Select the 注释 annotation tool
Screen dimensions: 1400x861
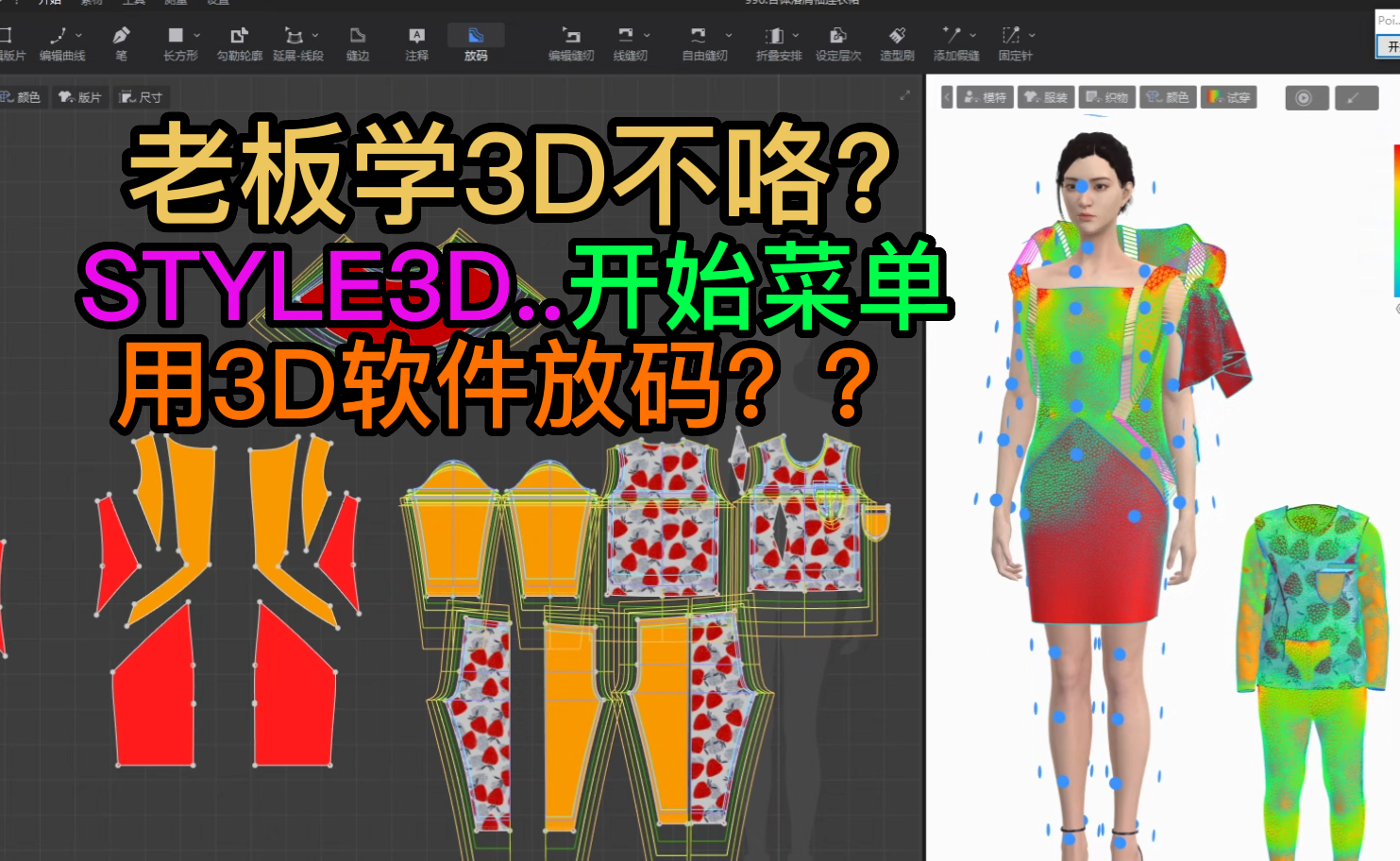416,44
